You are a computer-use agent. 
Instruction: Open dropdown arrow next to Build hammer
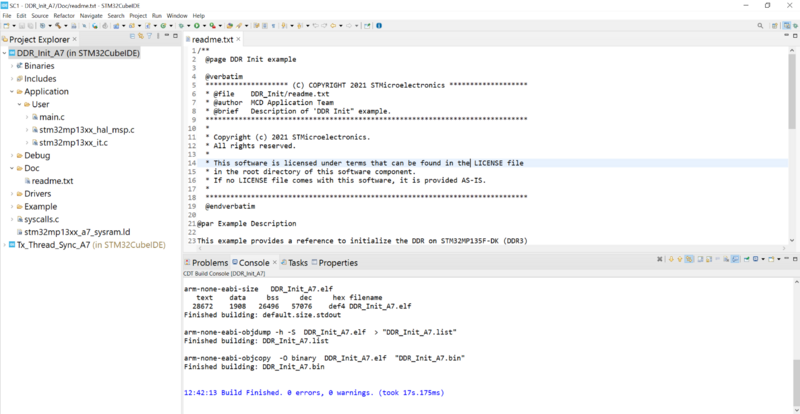[x=66, y=26]
